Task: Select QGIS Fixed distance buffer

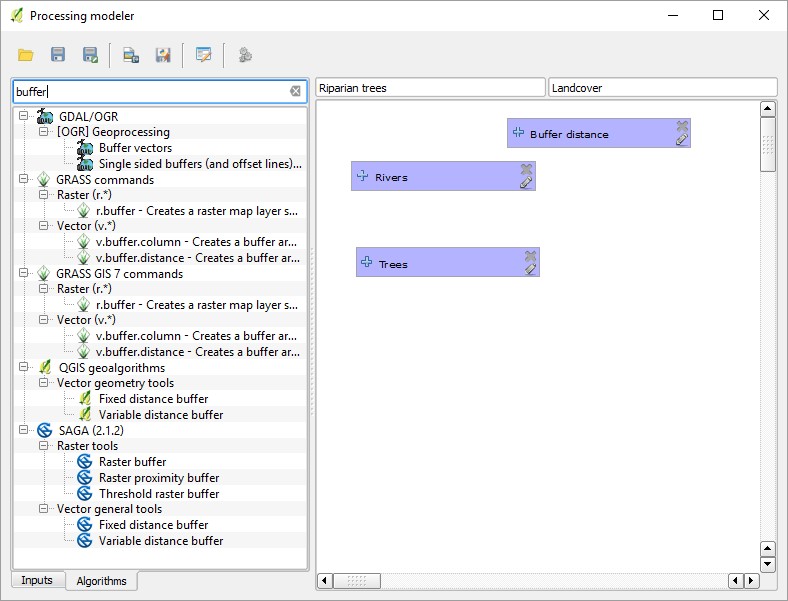Action: (153, 399)
